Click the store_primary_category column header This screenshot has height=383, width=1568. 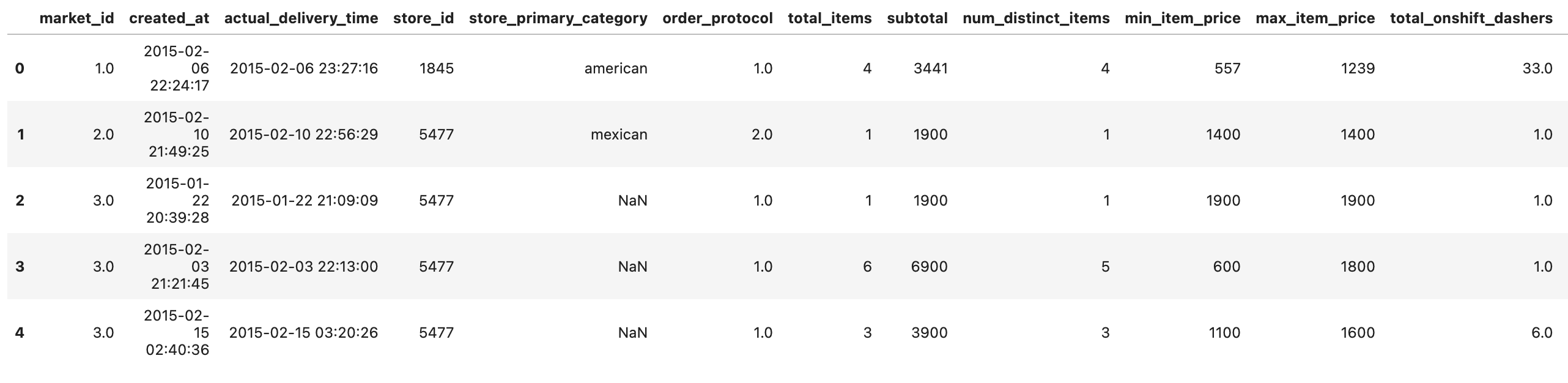click(x=558, y=18)
